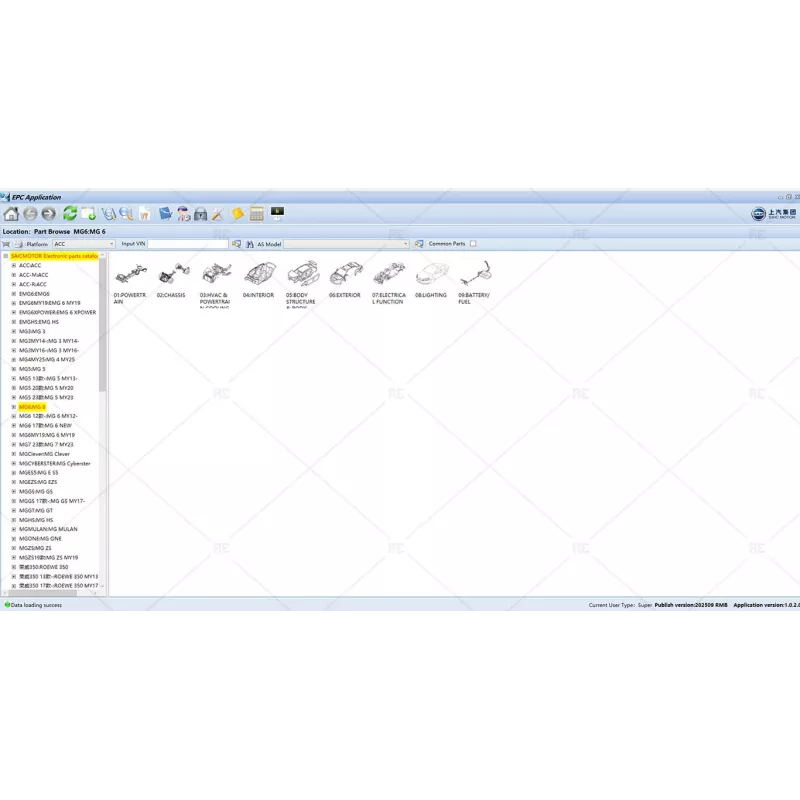The image size is (800, 800).
Task: Click the AS Model button
Action: click(x=268, y=243)
